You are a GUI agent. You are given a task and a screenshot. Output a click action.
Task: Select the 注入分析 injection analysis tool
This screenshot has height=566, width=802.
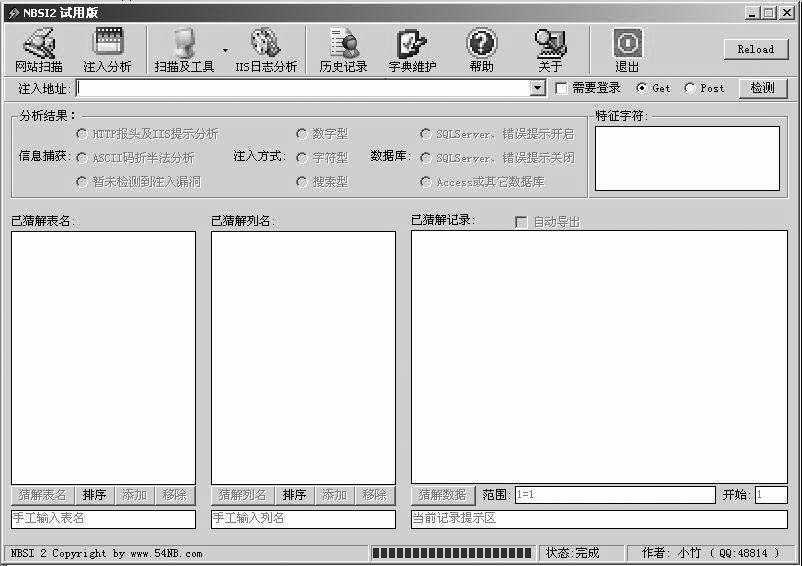point(106,50)
